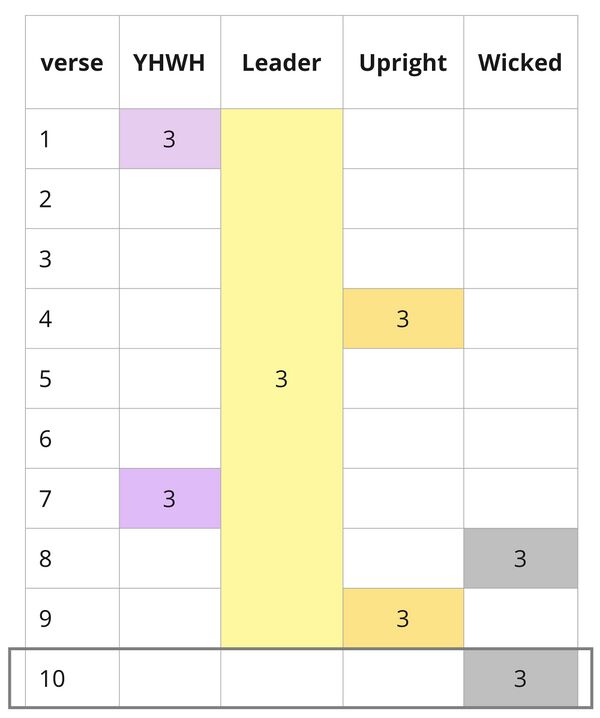Select the verse number 5 cell

[72, 379]
